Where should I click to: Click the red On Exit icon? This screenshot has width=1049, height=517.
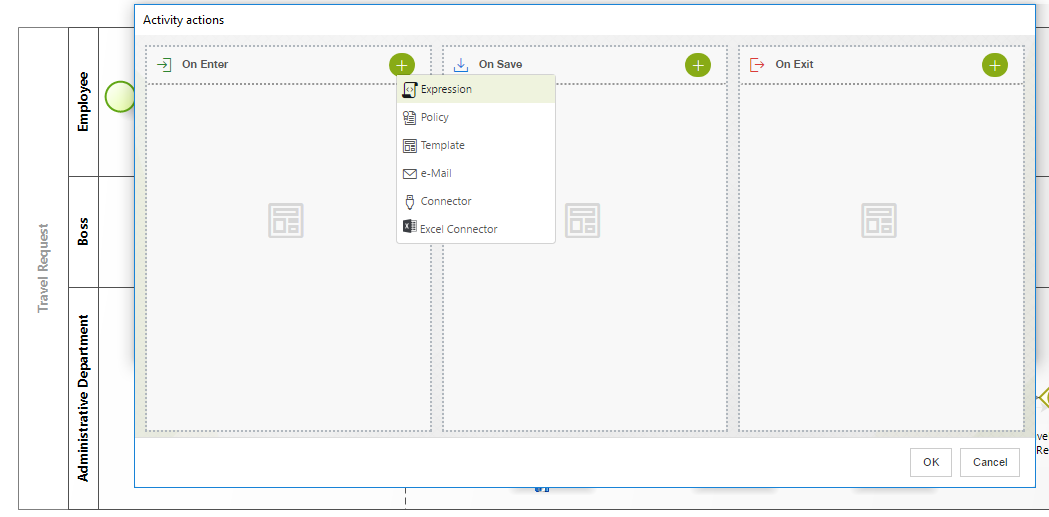[x=757, y=65]
